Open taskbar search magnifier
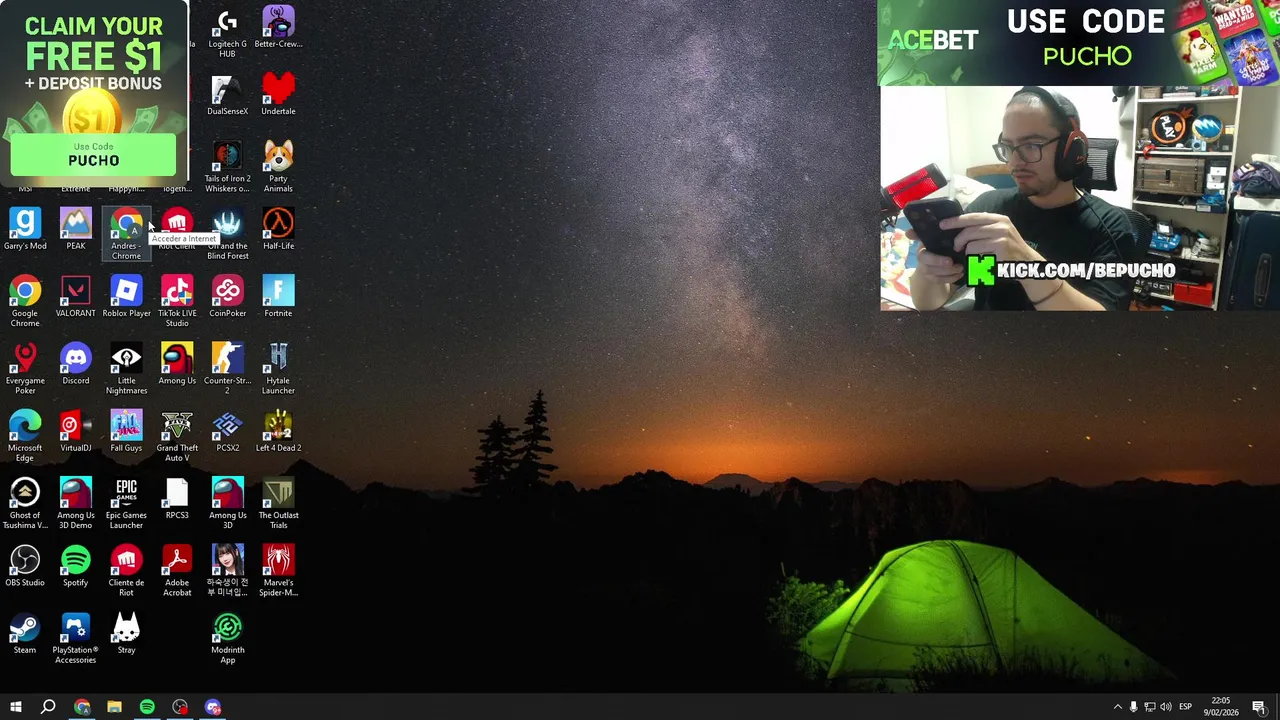Screen dimensions: 1280x720 (x=48, y=707)
